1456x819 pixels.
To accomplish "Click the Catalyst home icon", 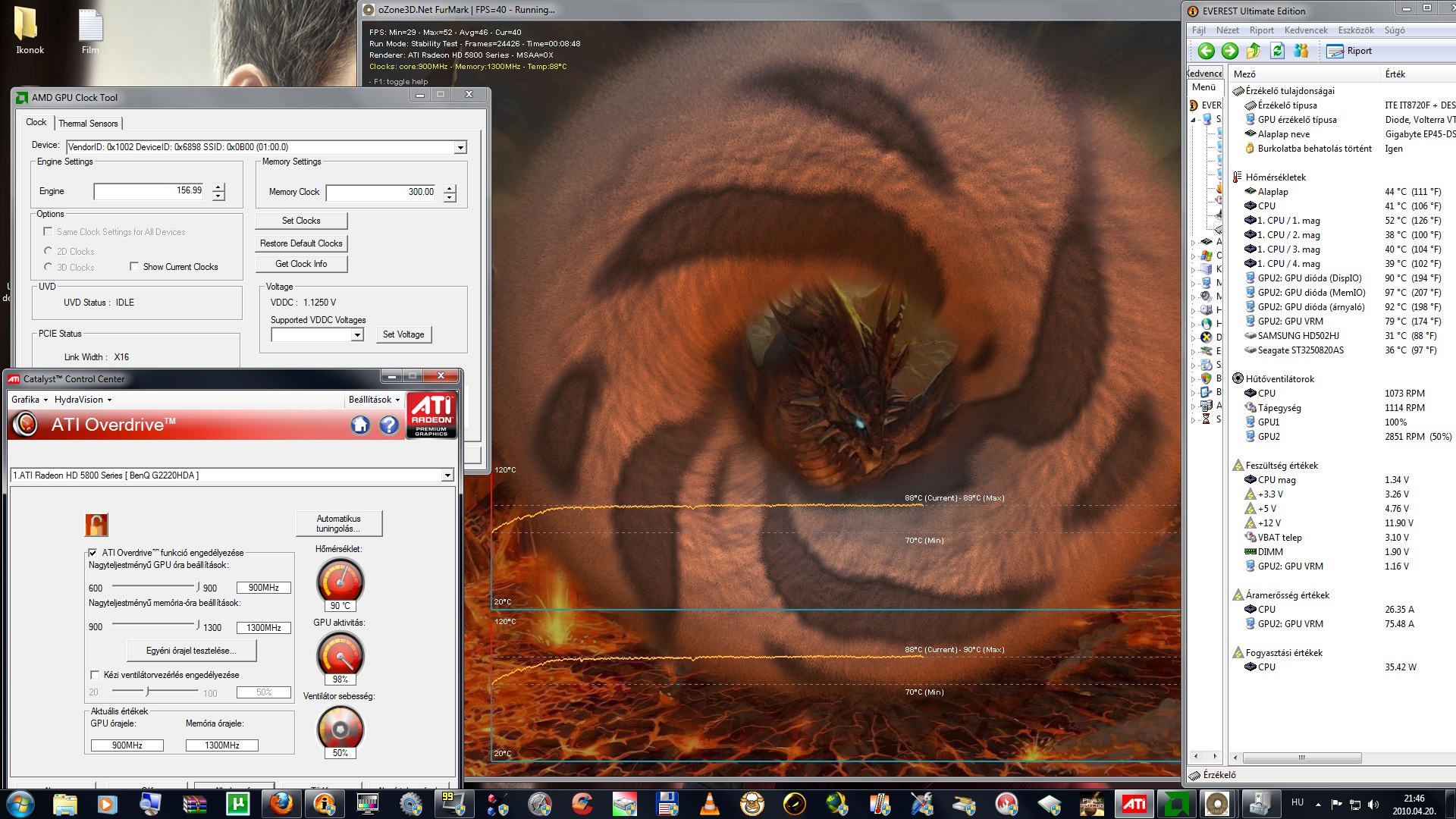I will click(x=360, y=425).
